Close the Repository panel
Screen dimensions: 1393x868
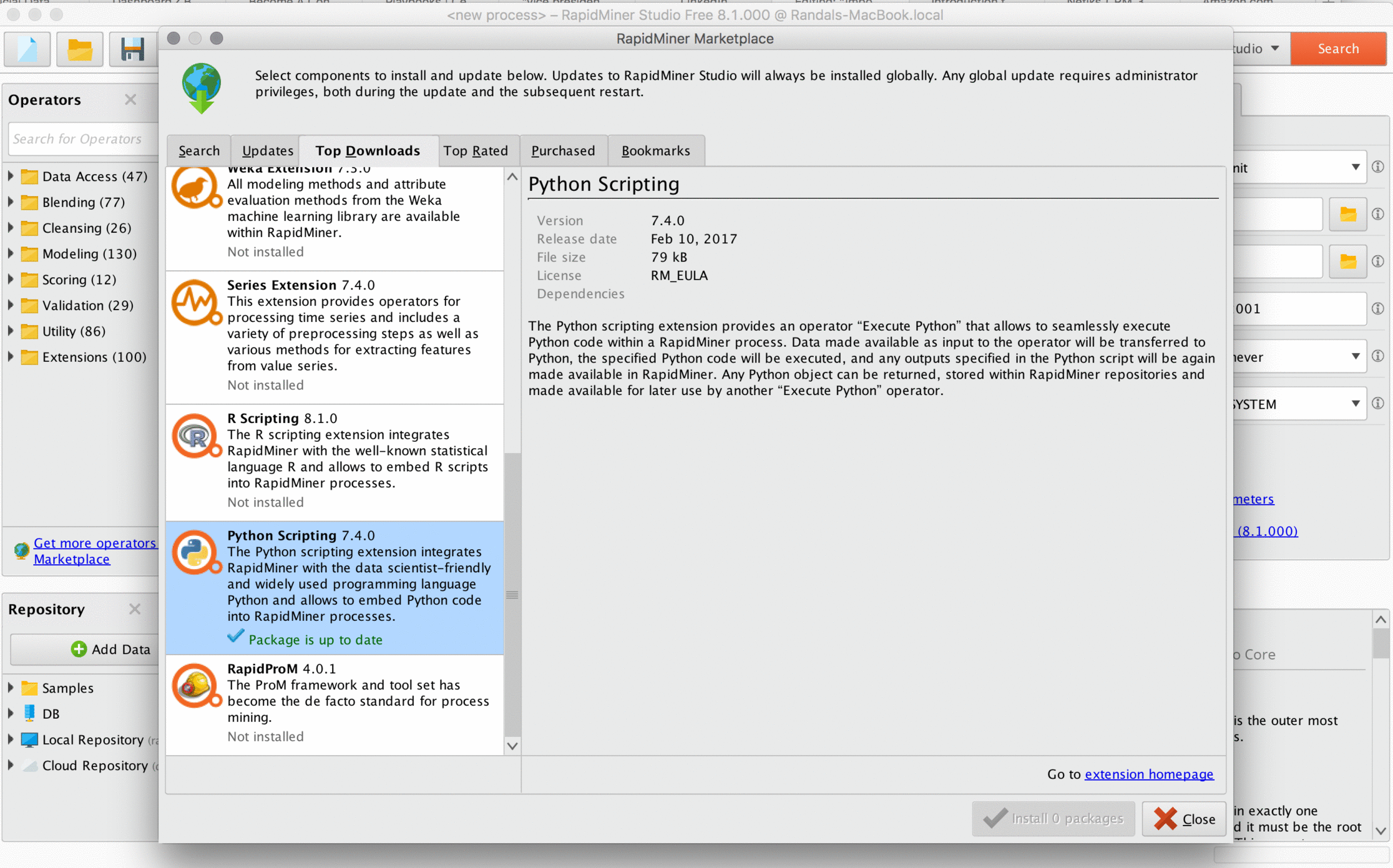pos(135,609)
